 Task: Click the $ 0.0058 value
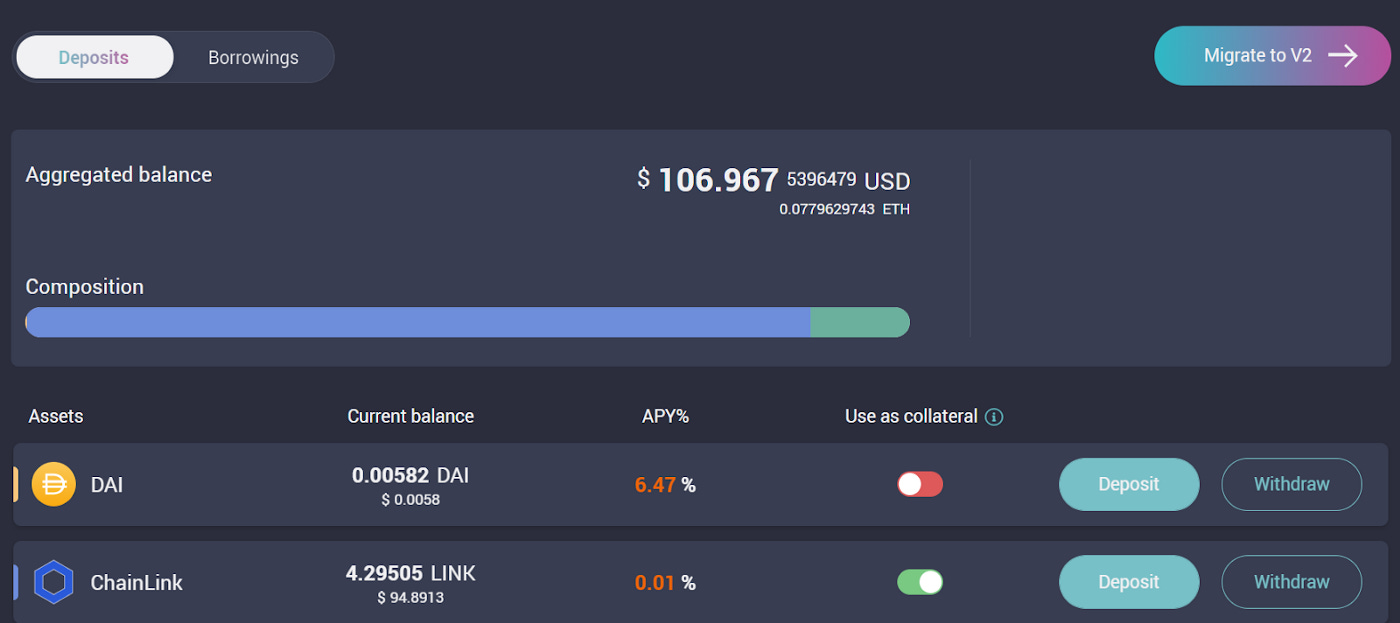tap(411, 499)
